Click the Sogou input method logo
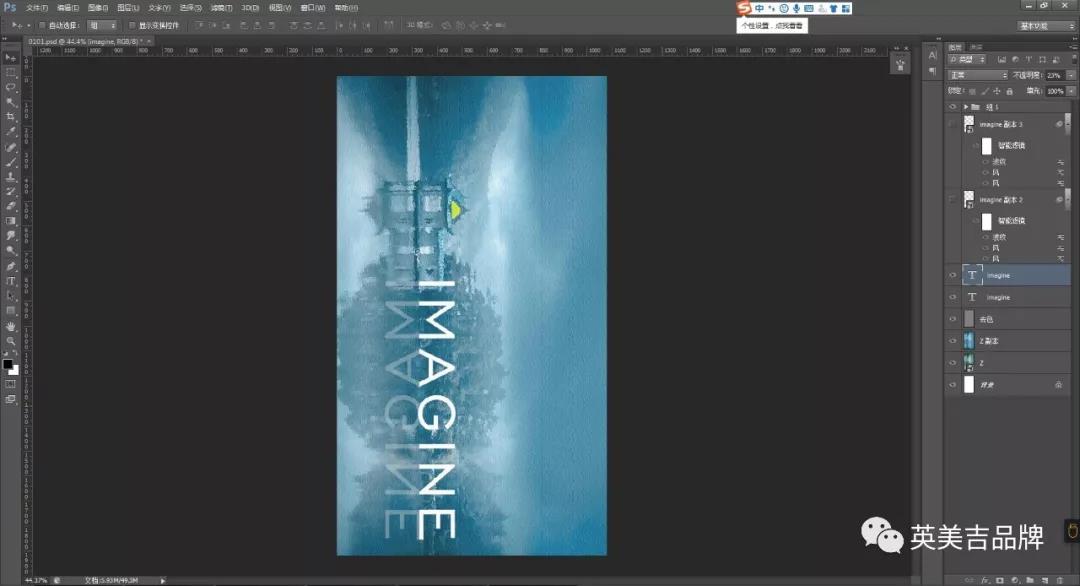This screenshot has height=586, width=1080. (743, 8)
